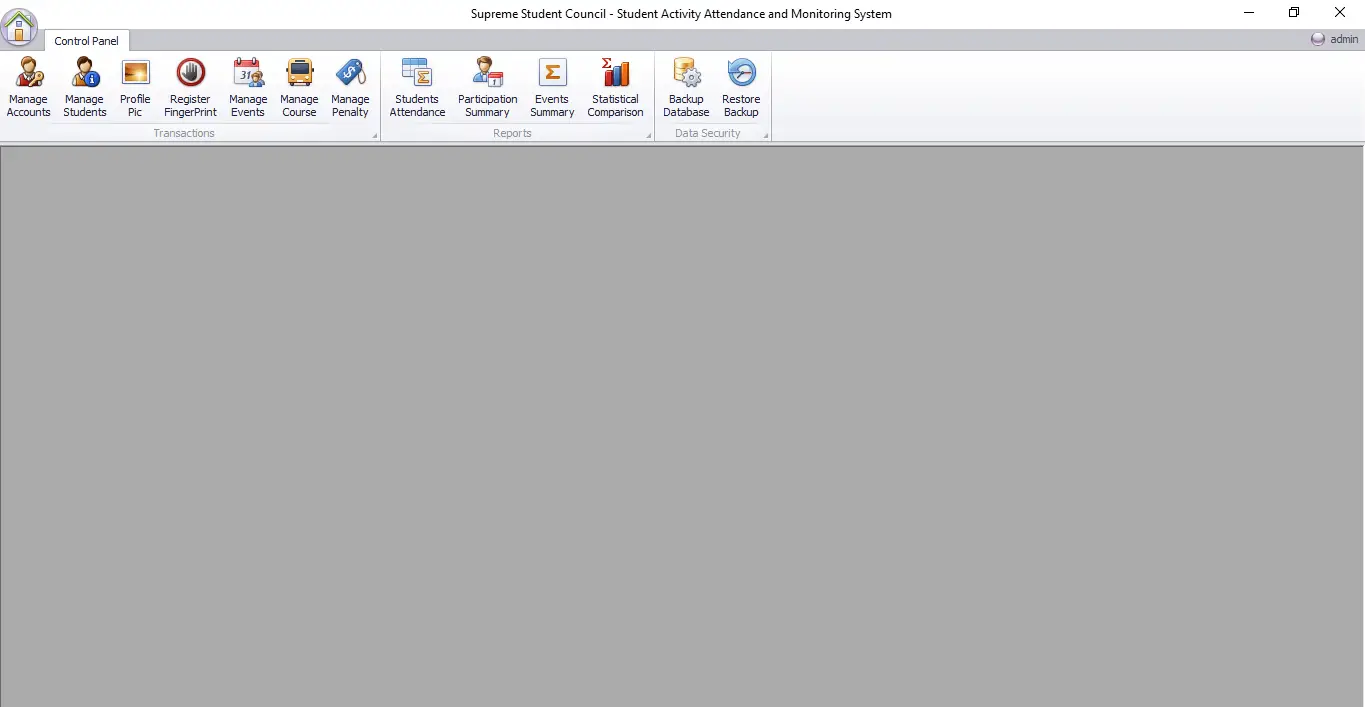This screenshot has height=707, width=1365.
Task: Launch Register FingerPrint
Action: click(190, 88)
